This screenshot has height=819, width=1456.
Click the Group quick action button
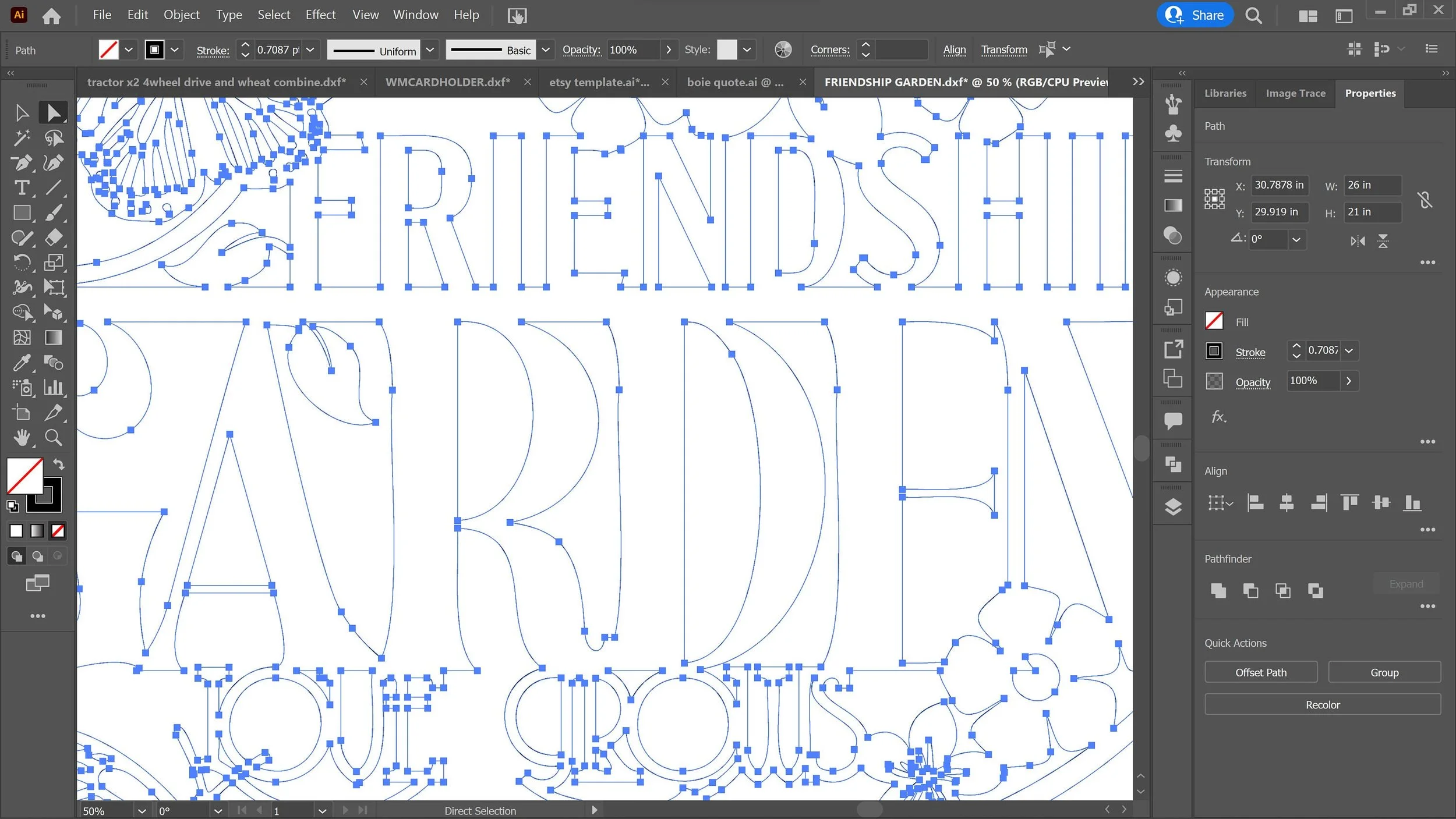pos(1384,672)
